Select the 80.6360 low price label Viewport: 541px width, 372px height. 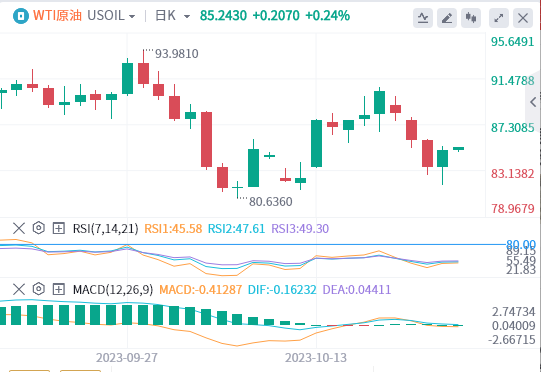(x=270, y=202)
